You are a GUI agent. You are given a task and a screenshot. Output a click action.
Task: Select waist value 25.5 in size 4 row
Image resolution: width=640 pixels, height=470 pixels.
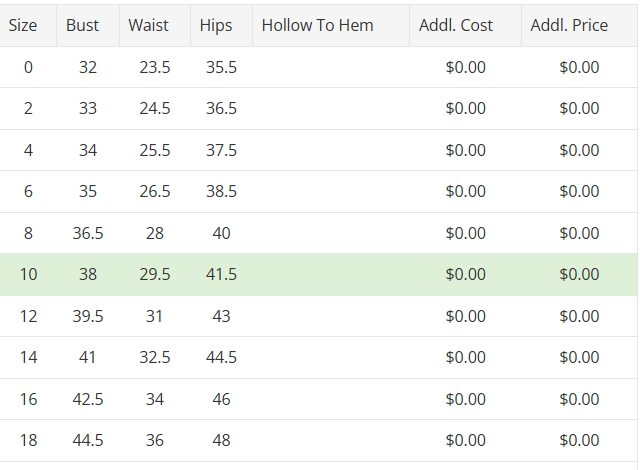tap(155, 150)
